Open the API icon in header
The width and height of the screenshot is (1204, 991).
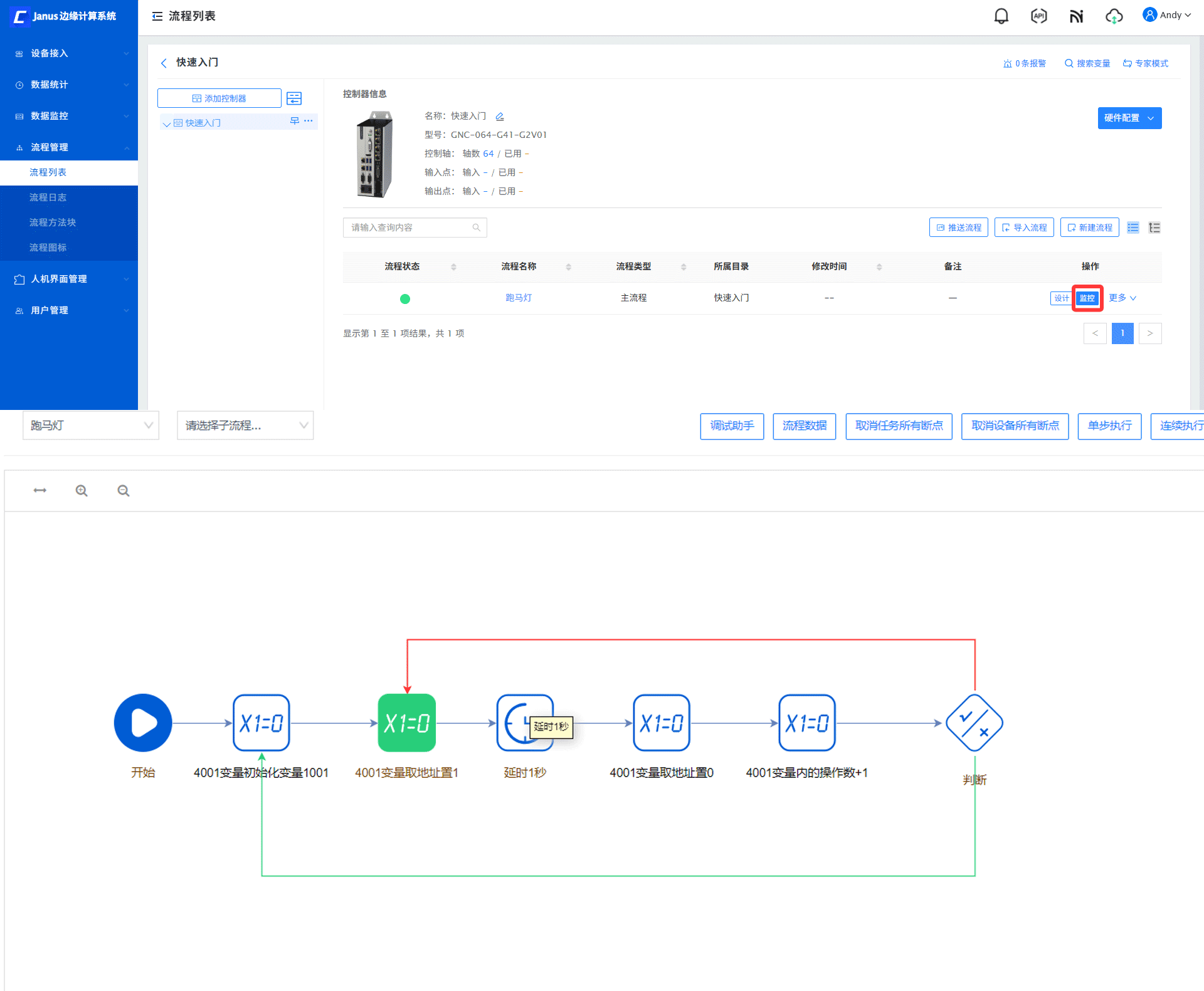click(x=1038, y=16)
